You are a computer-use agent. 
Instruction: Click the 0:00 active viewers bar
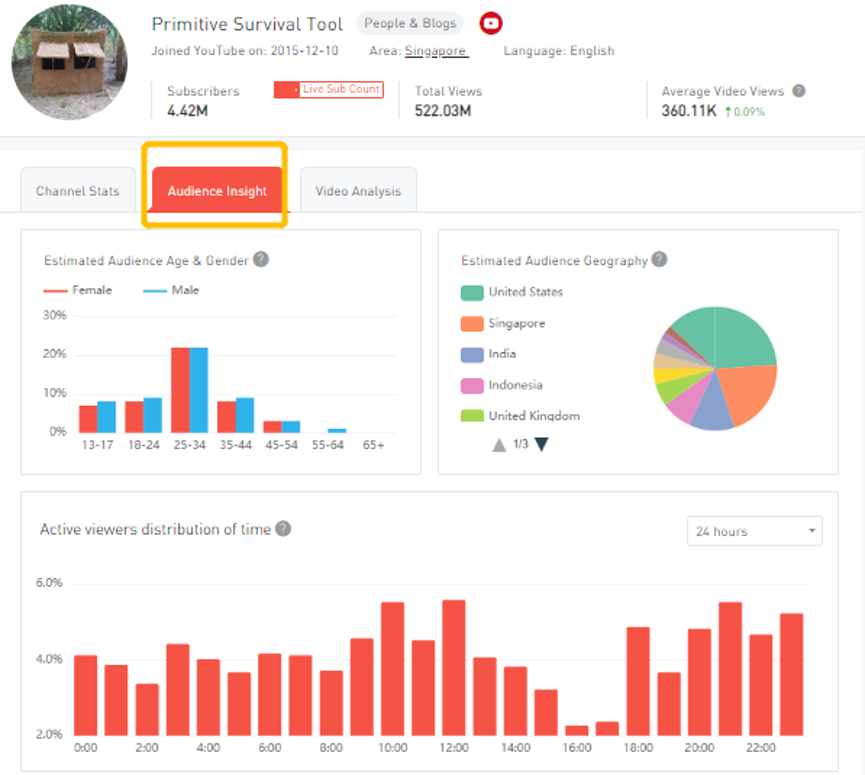coord(86,695)
